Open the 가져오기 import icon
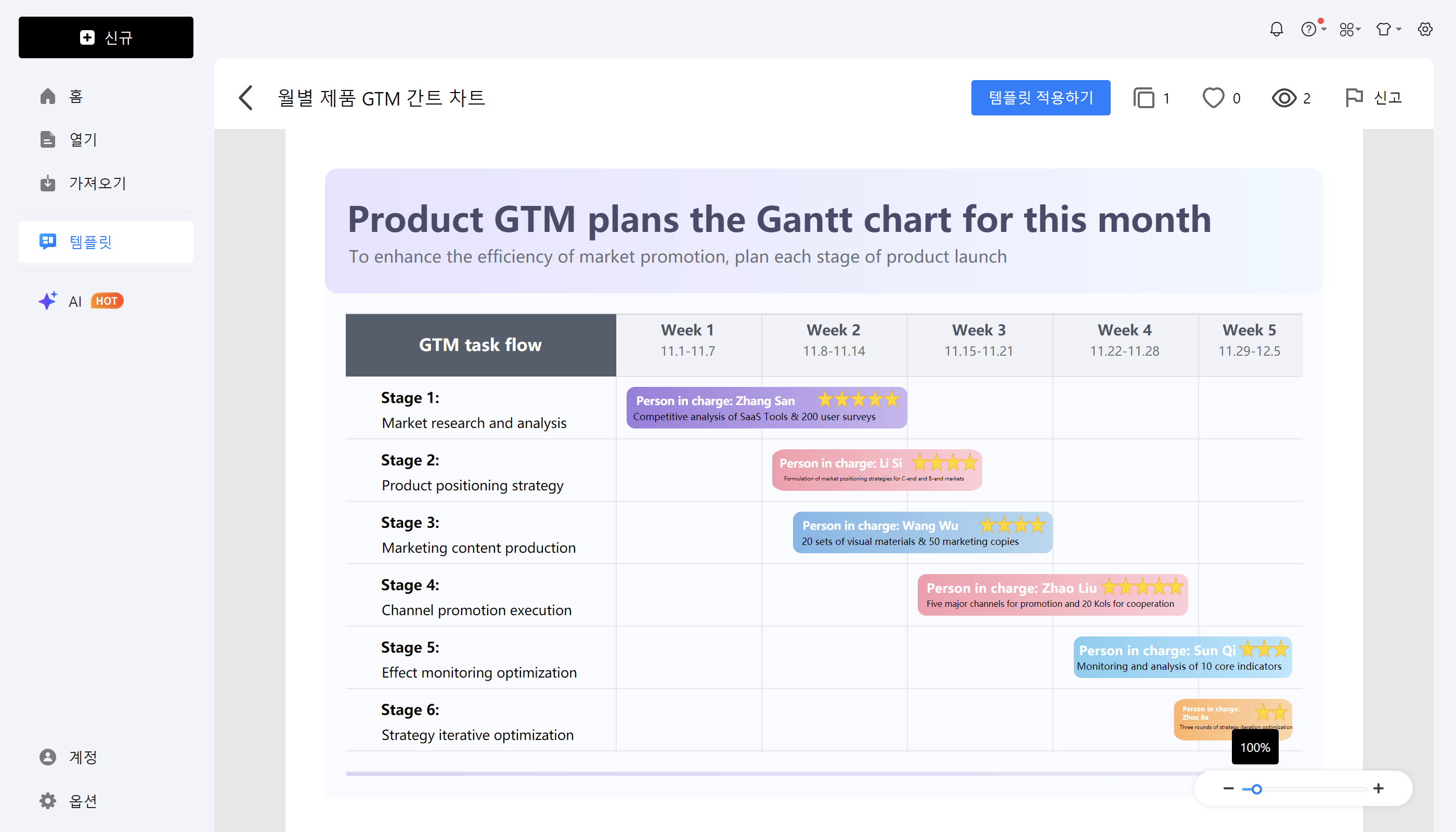Image resolution: width=1456 pixels, height=832 pixels. pyautogui.click(x=48, y=183)
